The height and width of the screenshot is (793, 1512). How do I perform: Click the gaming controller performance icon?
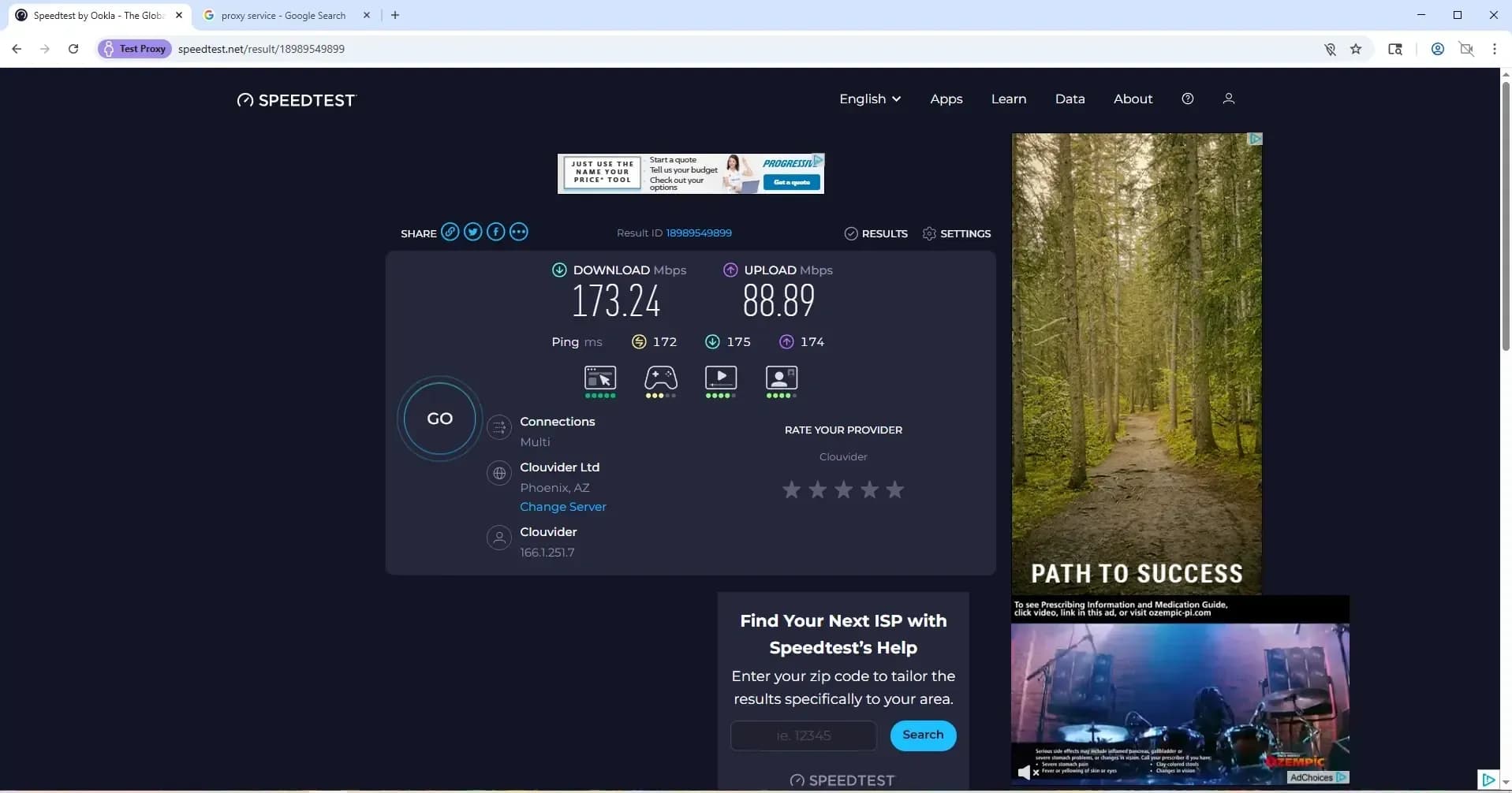coord(660,378)
